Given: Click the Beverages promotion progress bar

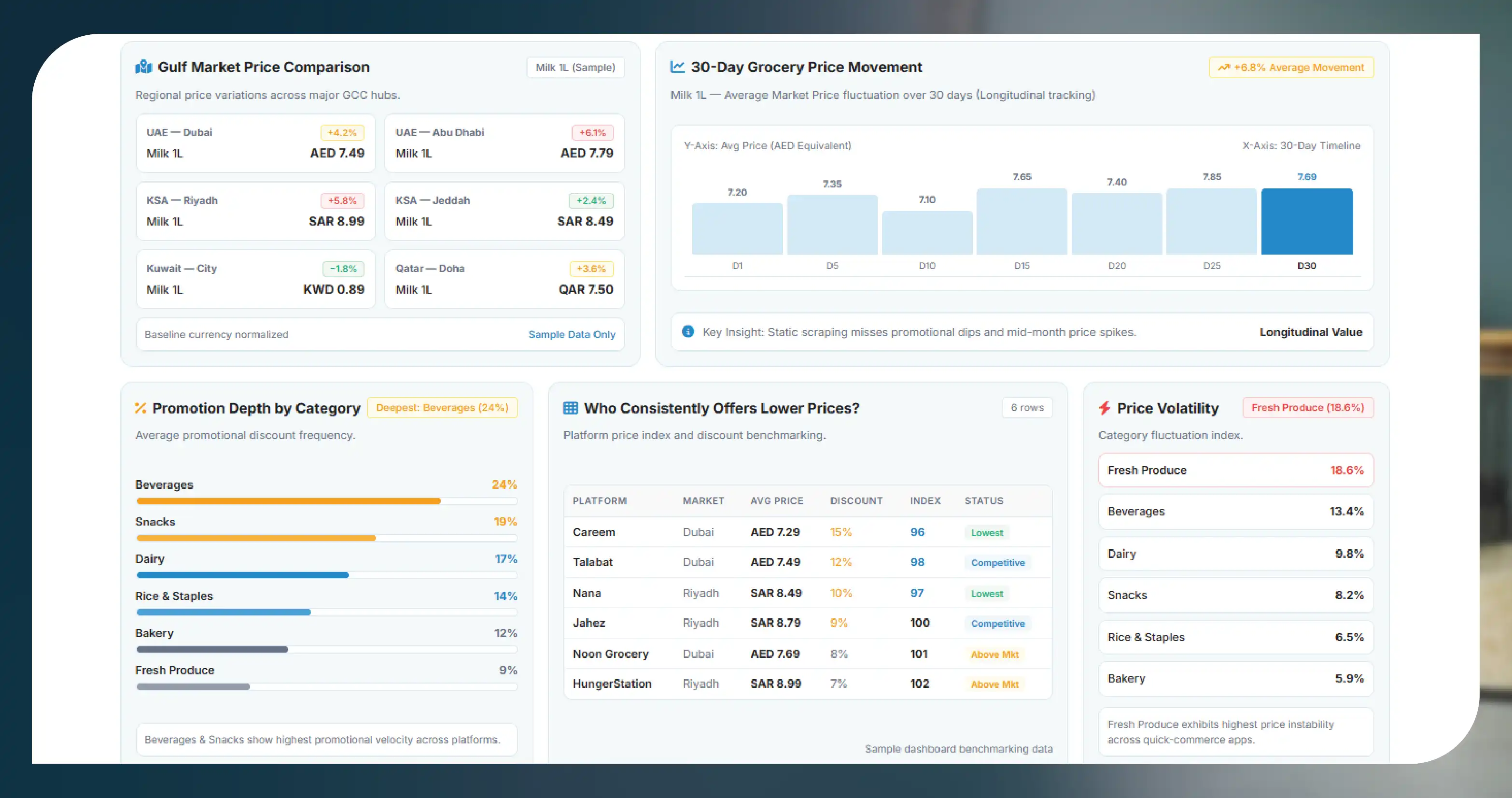Looking at the screenshot, I should pyautogui.click(x=327, y=501).
